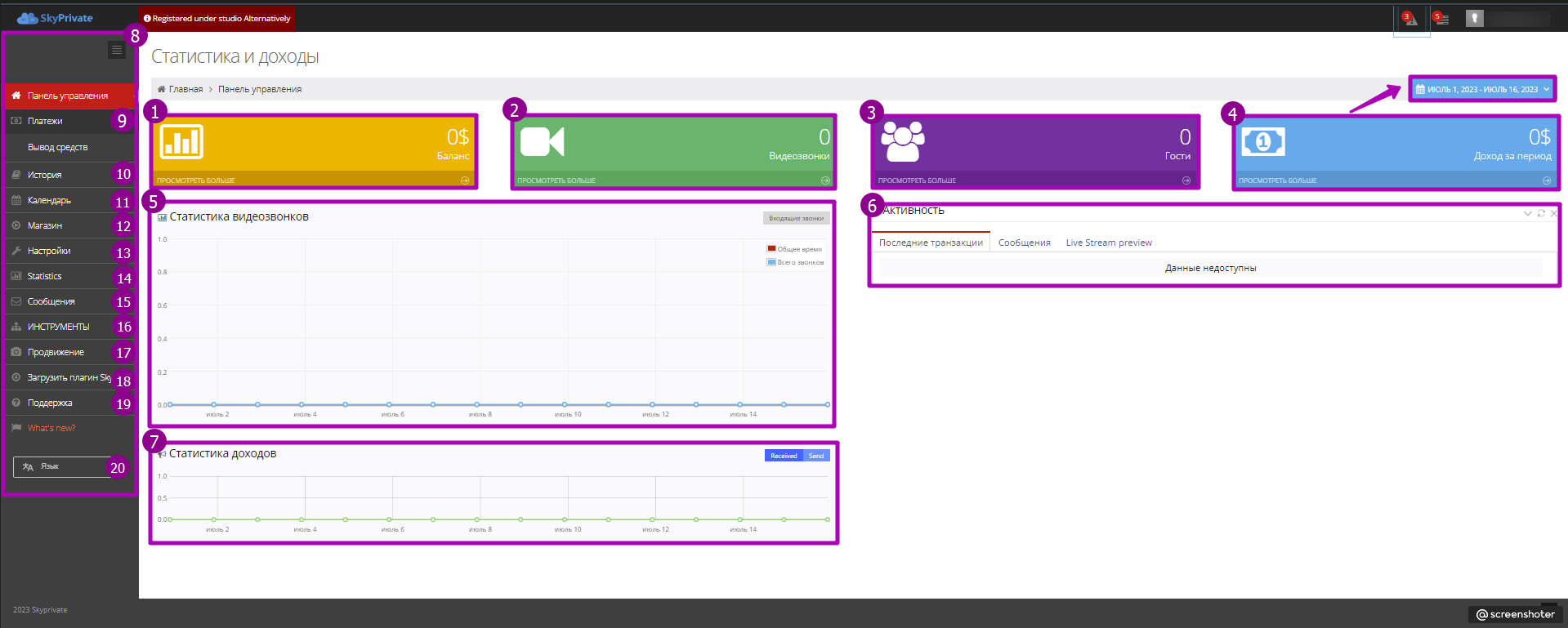Screen dimensions: 1568x628
Task: Collapse the Активность panel with chevron
Action: [1527, 213]
